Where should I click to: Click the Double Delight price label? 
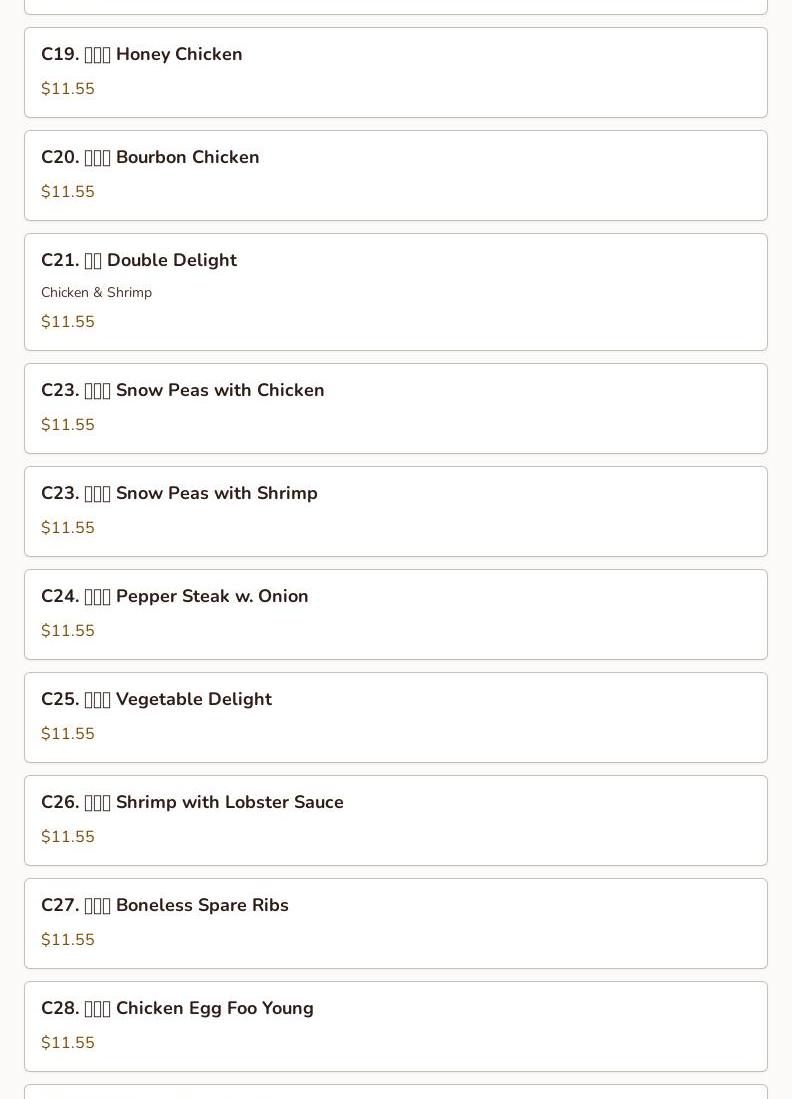click(x=68, y=322)
